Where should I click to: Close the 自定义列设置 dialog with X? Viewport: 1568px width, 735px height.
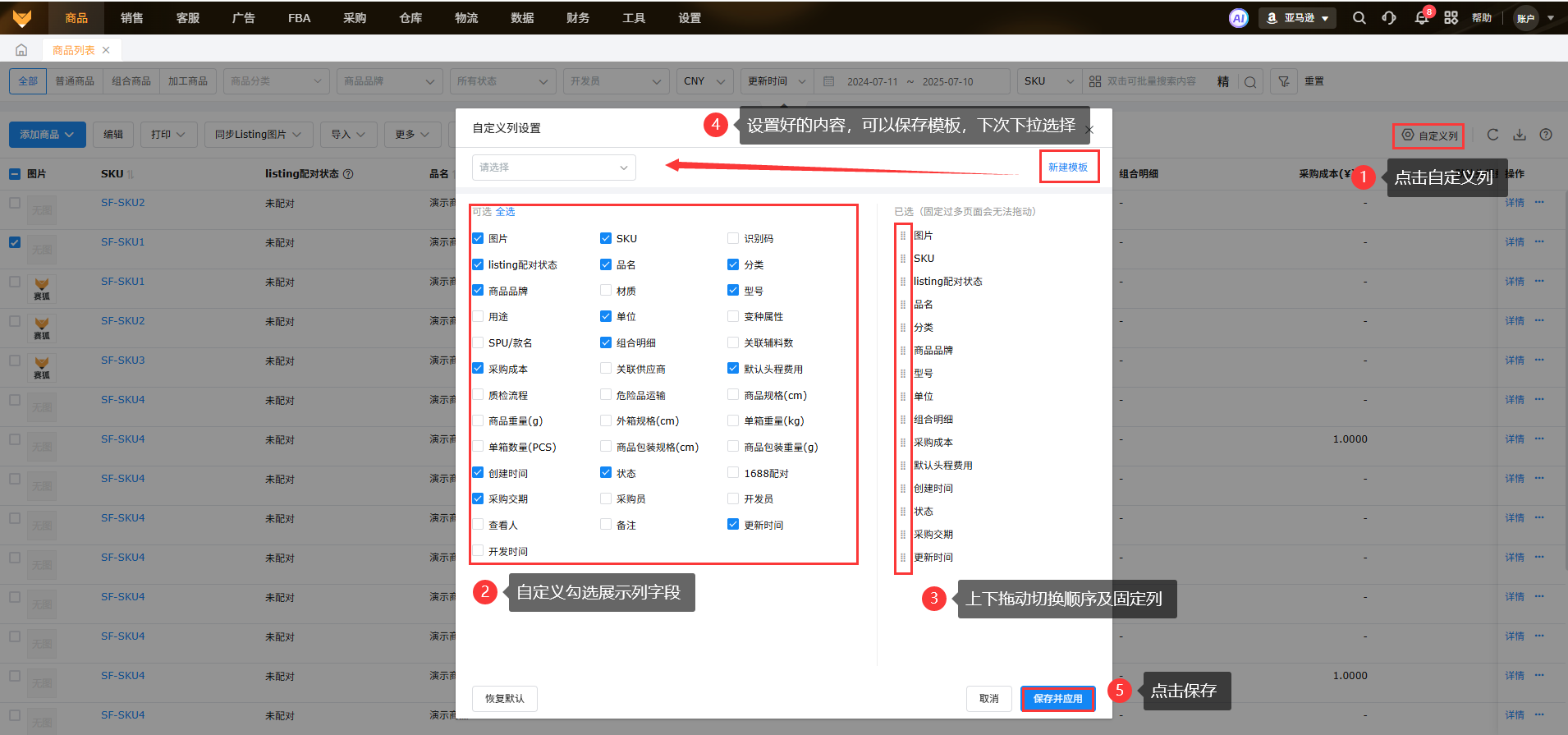1090,130
